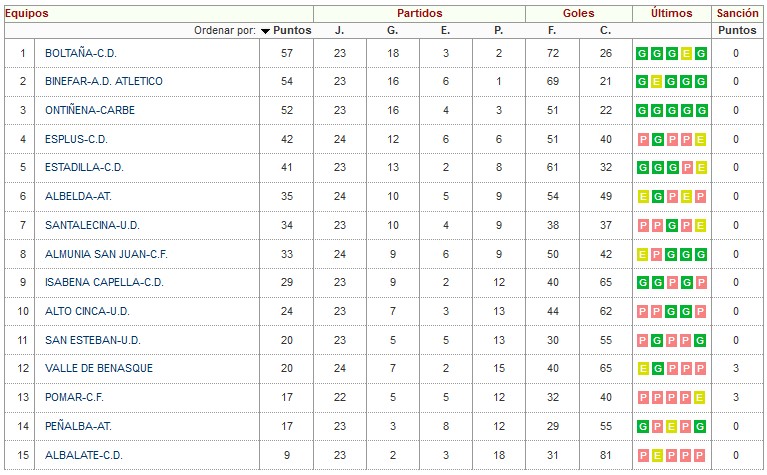Screen dimensions: 767x475
Task: Click the Últimos column header
Action: pyautogui.click(x=672, y=13)
